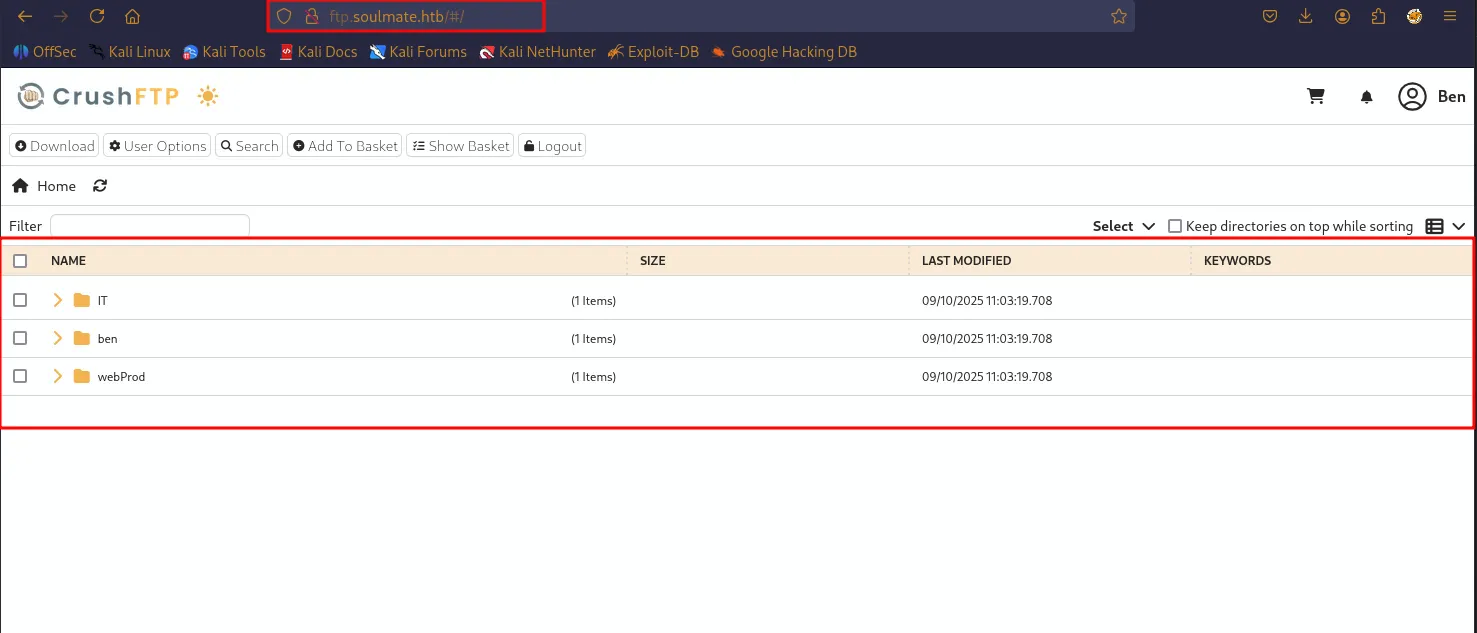Click the Ben user avatar icon

coord(1412,97)
